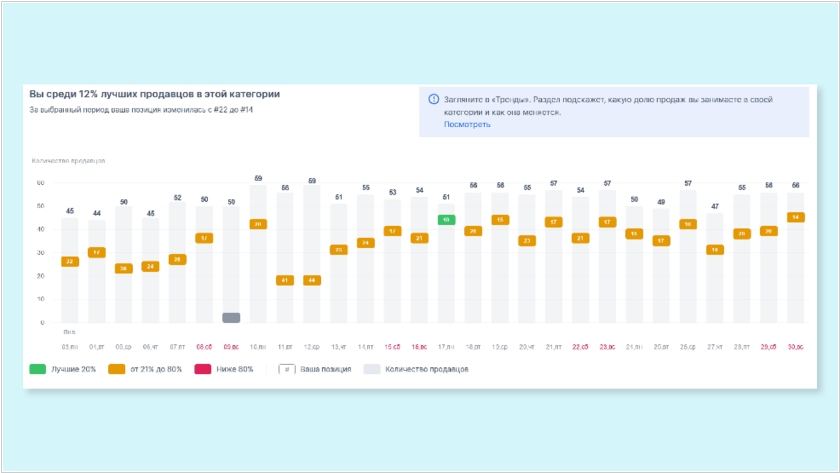Toggle the green Лучшие 20% legend swatch
The height and width of the screenshot is (473, 840).
point(38,369)
